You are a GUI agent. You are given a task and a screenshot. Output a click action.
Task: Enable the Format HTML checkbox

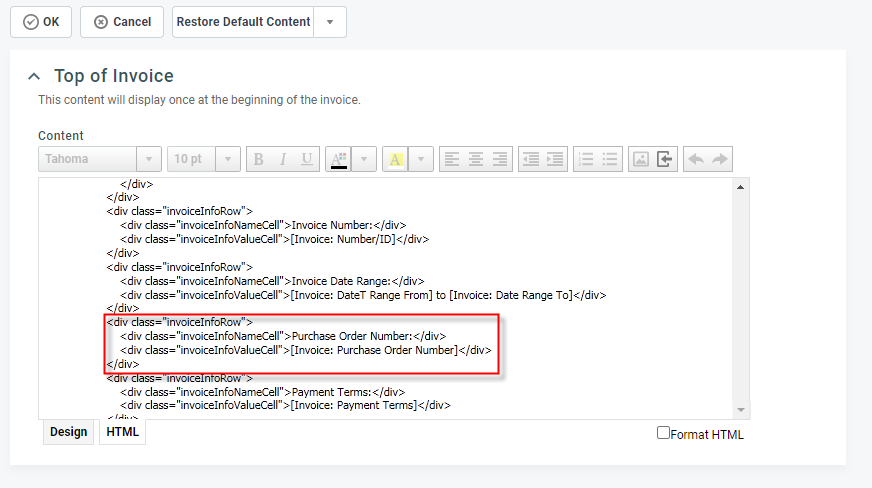663,433
